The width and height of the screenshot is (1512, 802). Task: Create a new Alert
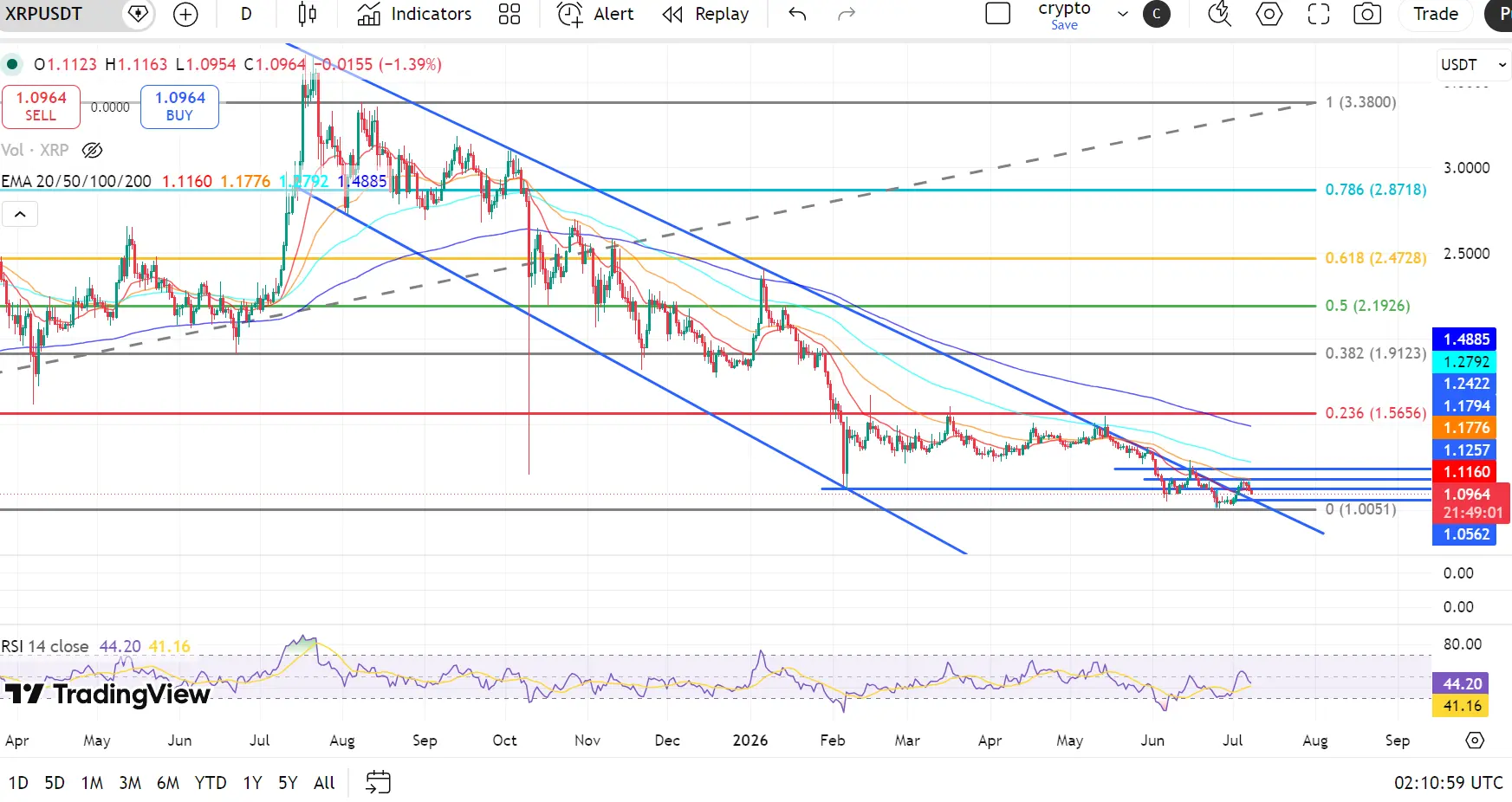click(x=595, y=14)
